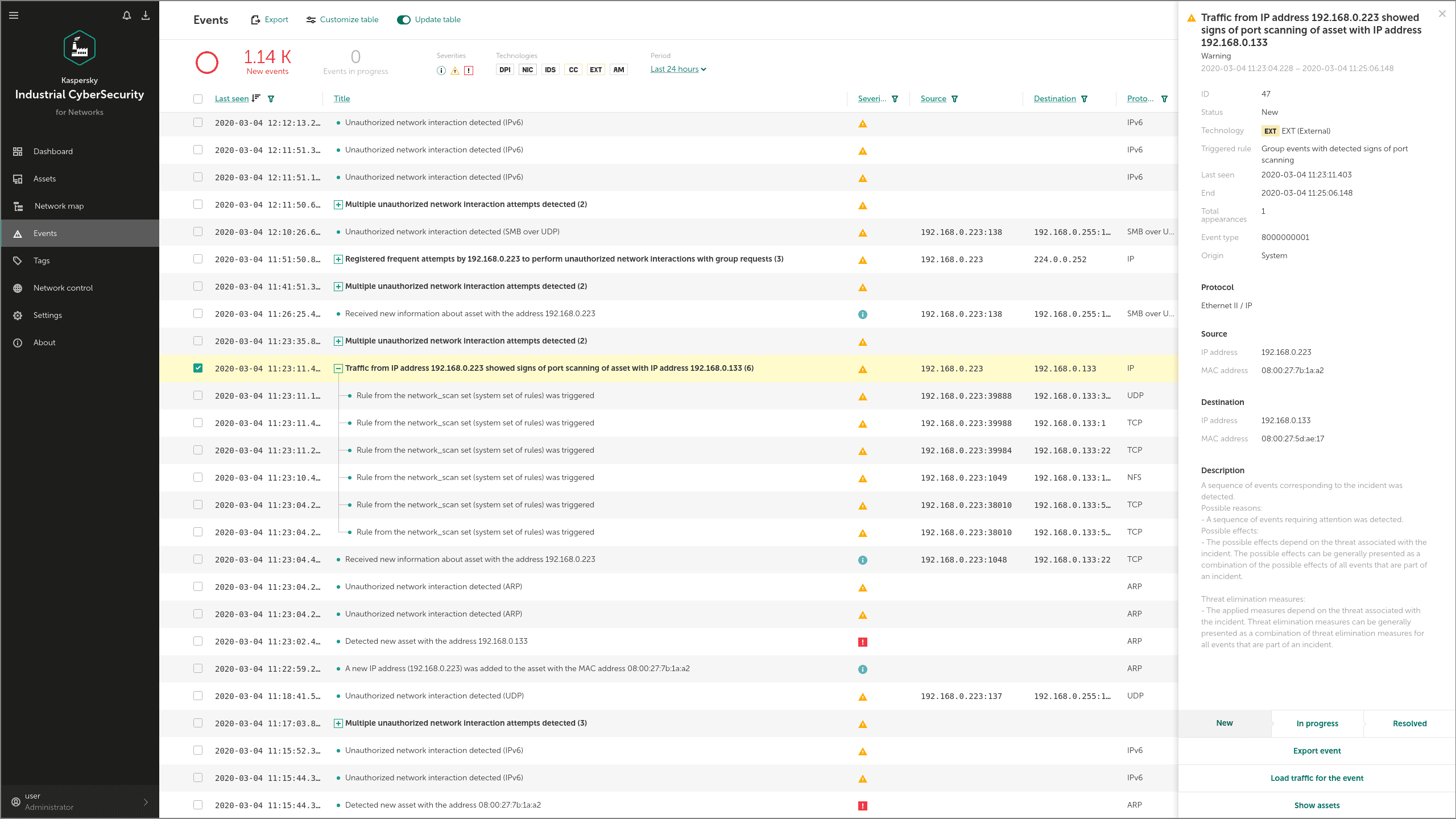1456x819 pixels.
Task: Click the Destination column filter icon
Action: (1084, 99)
